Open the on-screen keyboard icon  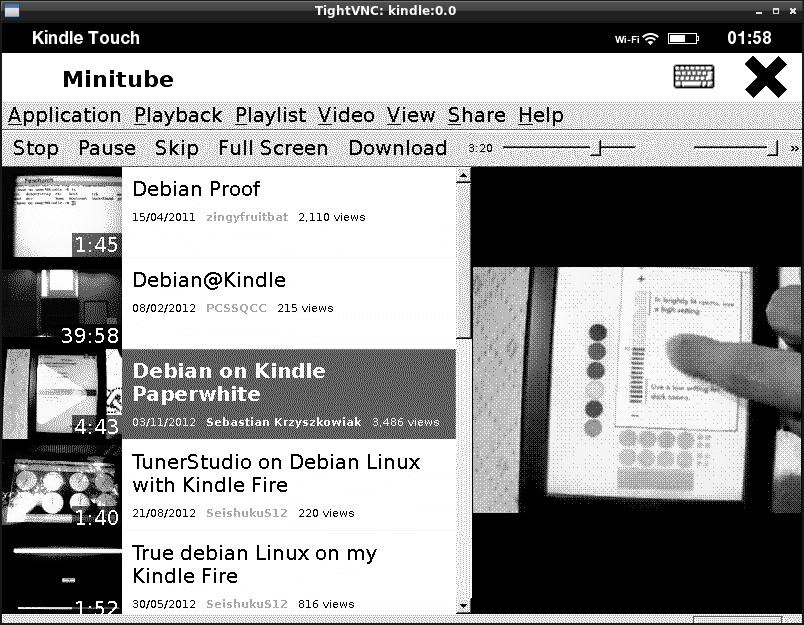693,77
